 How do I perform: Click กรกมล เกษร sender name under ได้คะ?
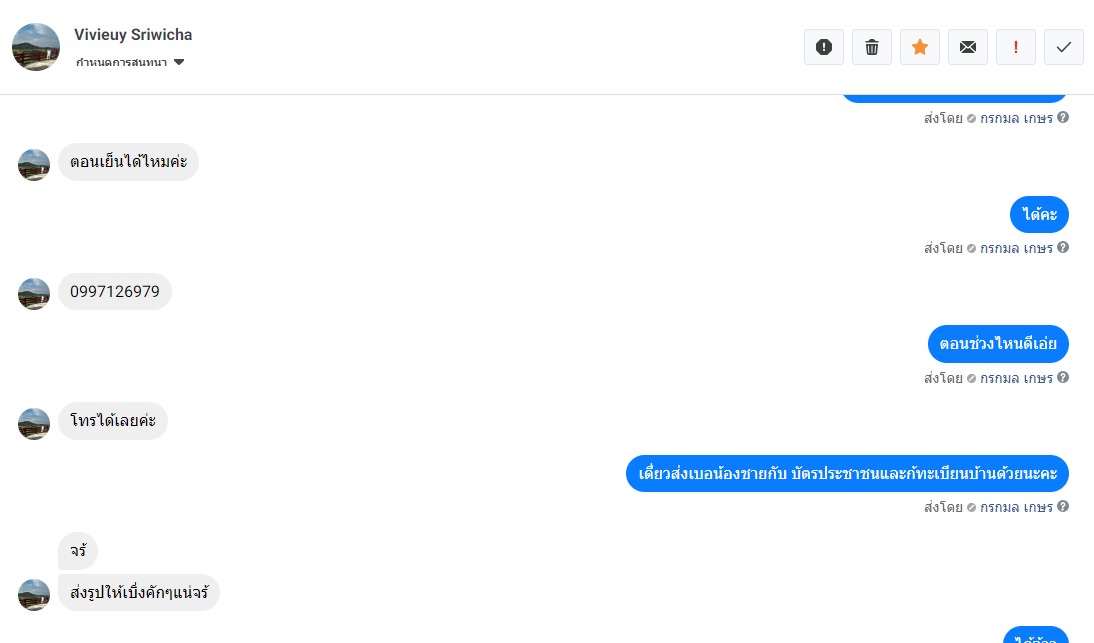coord(1016,248)
